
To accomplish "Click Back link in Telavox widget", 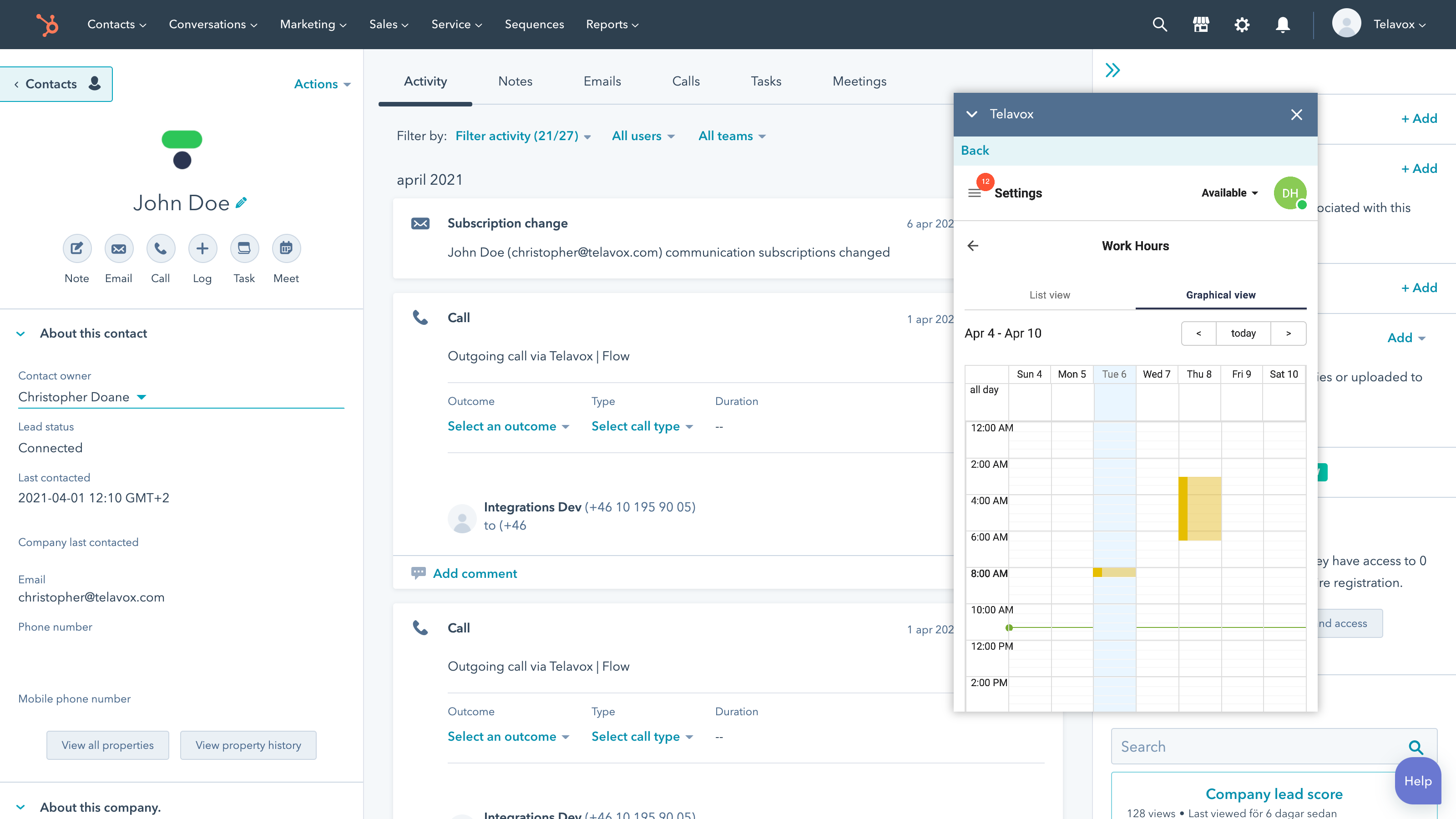I will pyautogui.click(x=975, y=150).
